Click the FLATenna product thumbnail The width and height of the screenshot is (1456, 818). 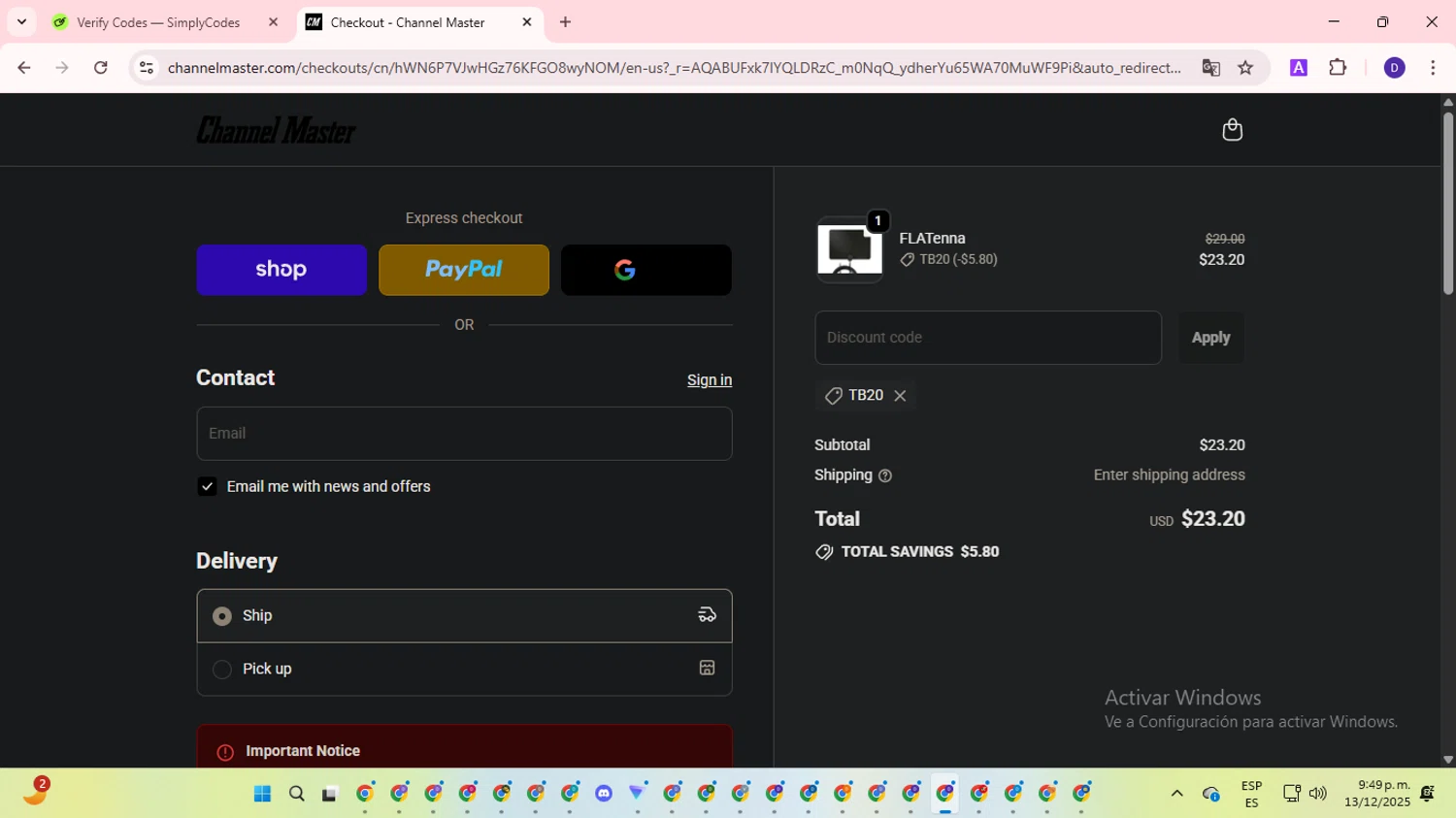point(849,250)
